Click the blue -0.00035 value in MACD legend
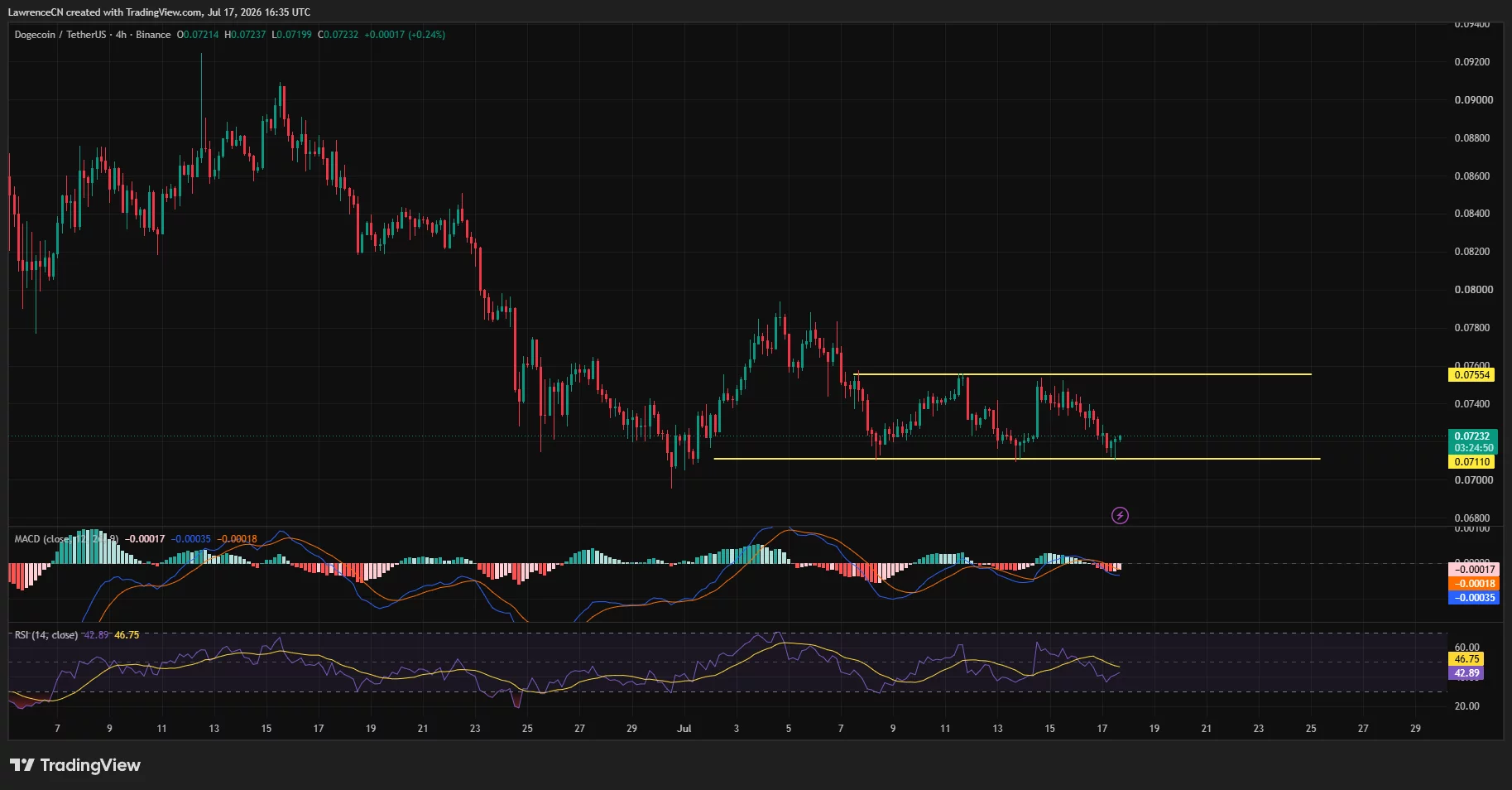The height and width of the screenshot is (790, 1512). coord(191,539)
